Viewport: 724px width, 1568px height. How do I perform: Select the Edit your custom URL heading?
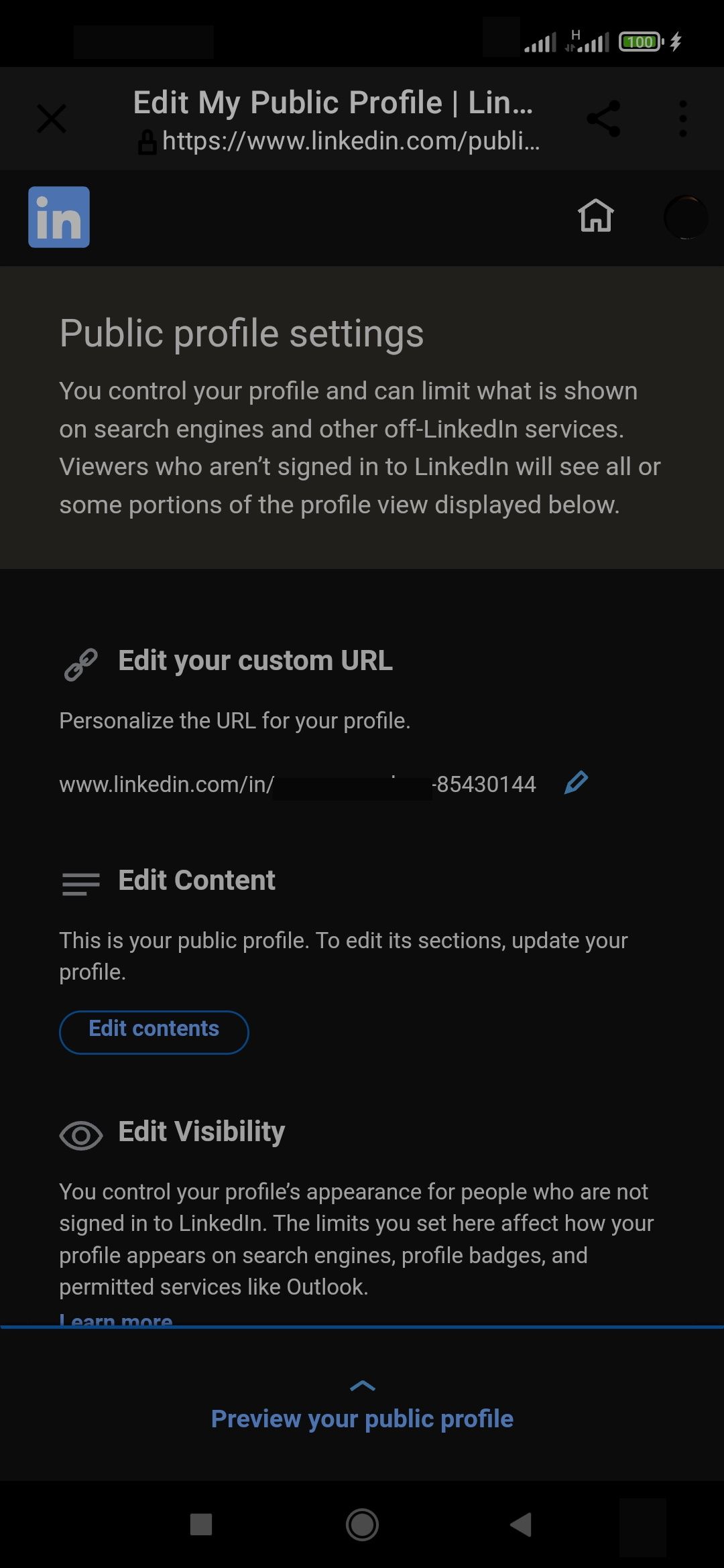[255, 661]
